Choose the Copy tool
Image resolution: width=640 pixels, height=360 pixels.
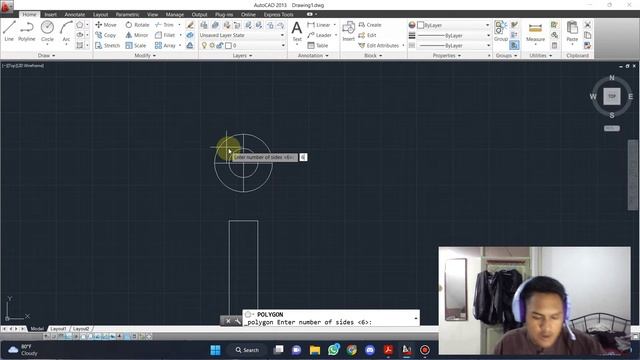click(x=106, y=35)
